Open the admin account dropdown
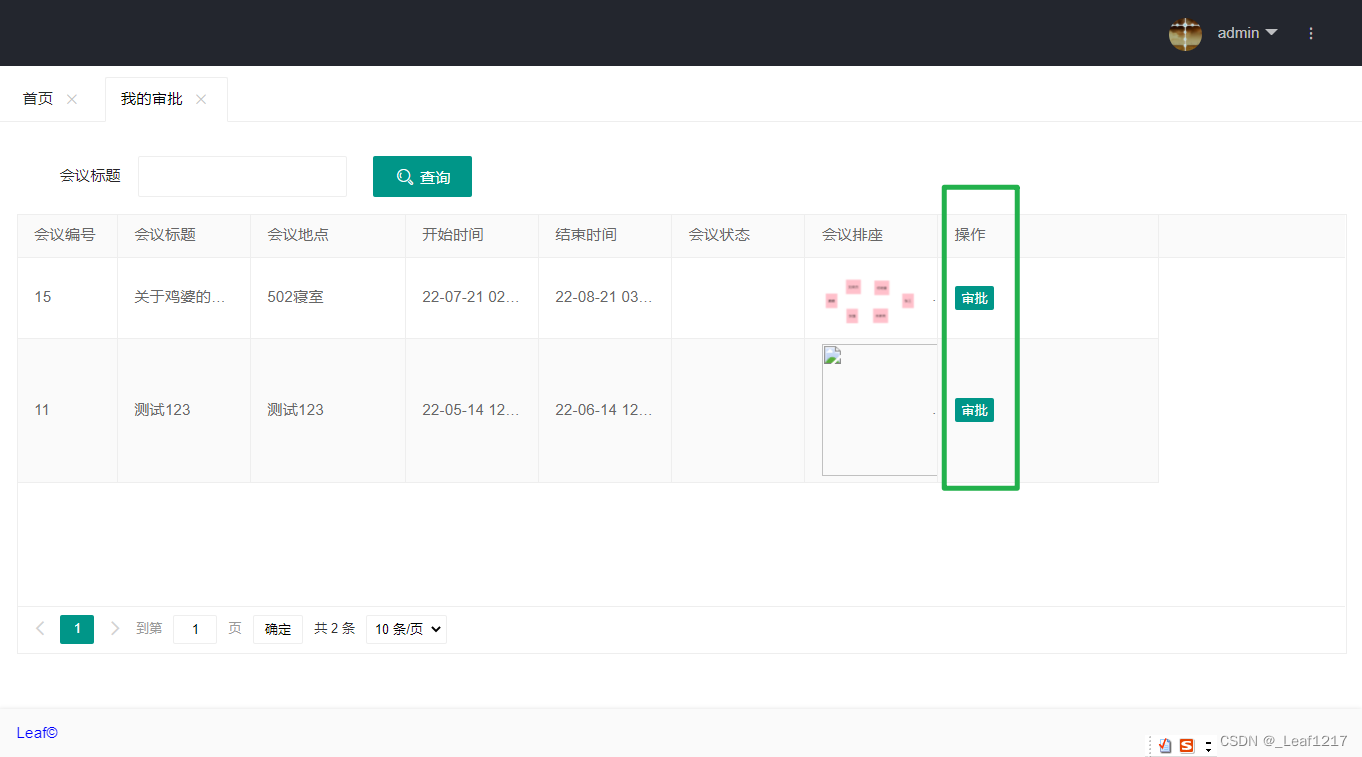 (1247, 33)
